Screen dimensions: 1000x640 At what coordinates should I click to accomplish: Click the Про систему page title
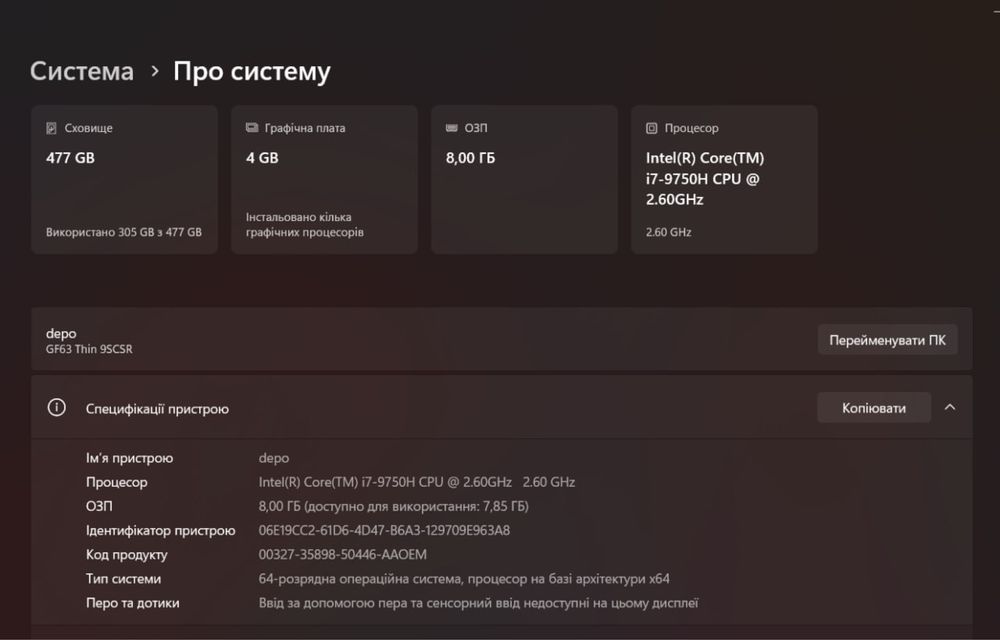252,71
